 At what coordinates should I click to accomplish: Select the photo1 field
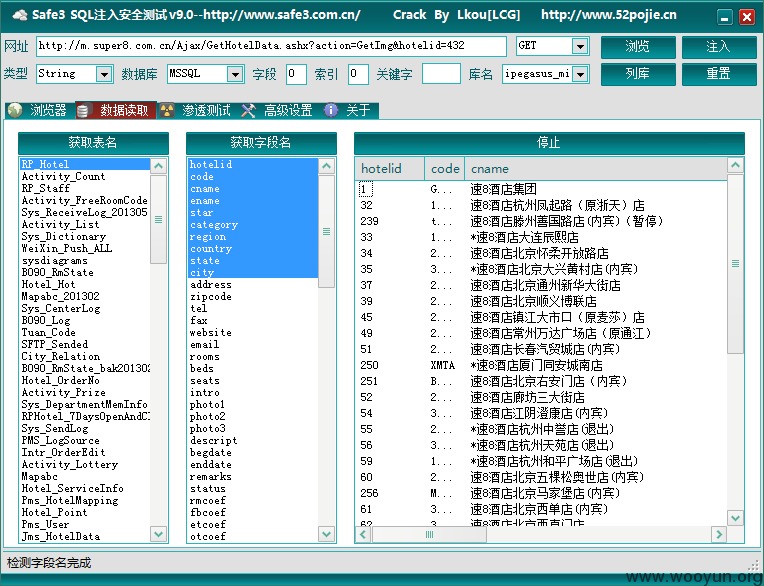(x=253, y=404)
